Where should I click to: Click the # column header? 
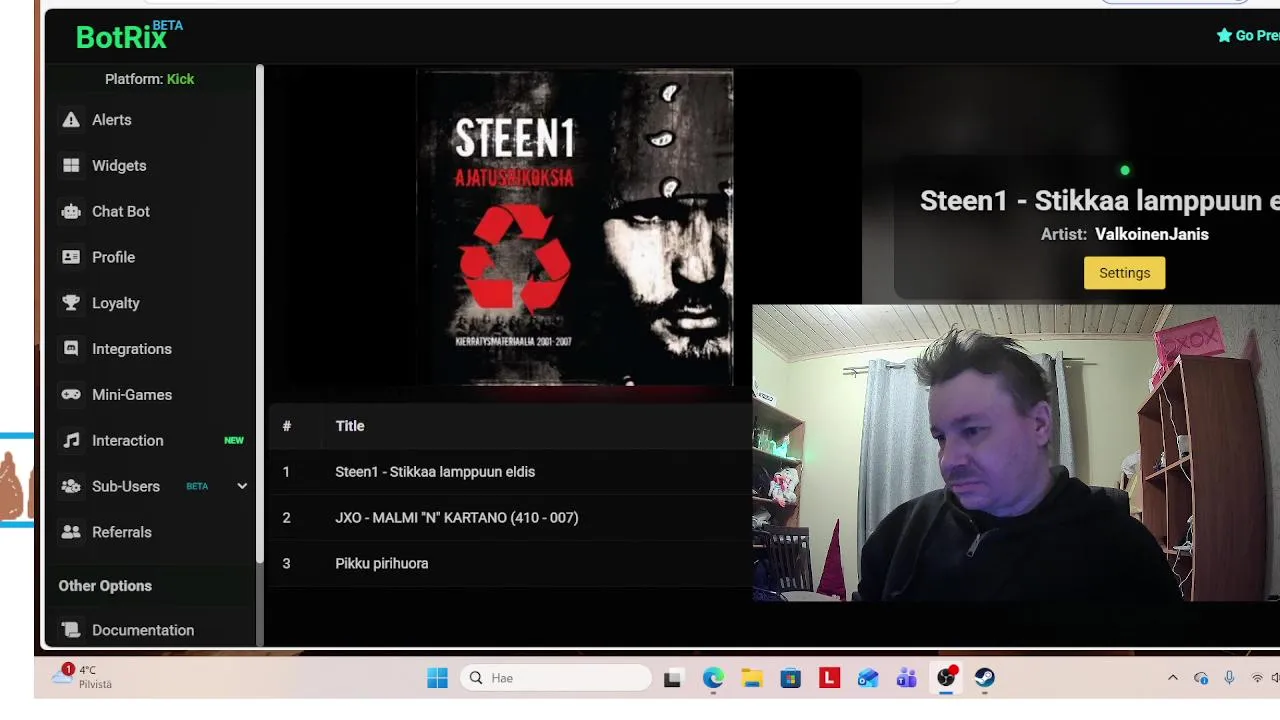[x=286, y=426]
